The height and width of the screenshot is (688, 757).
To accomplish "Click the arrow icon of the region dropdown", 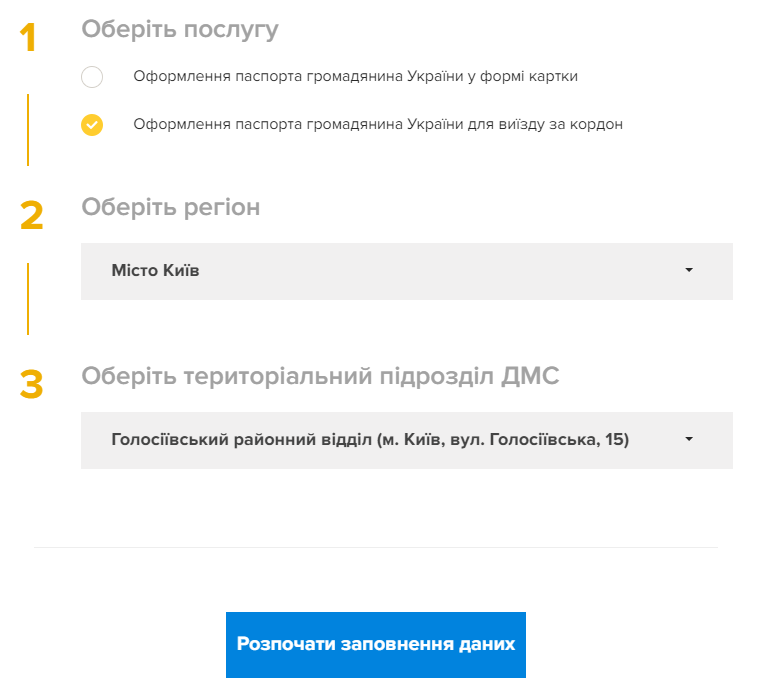I will (x=689, y=271).
